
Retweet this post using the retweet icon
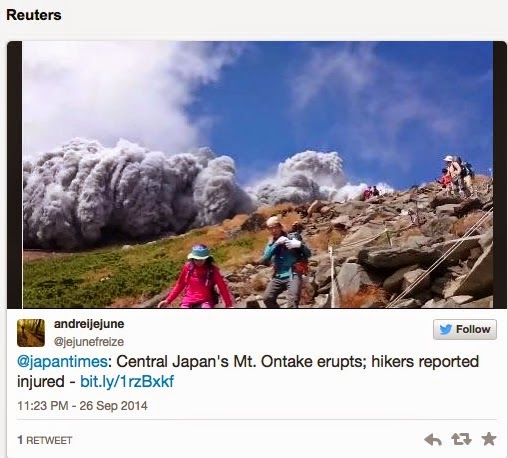pyautogui.click(x=461, y=439)
